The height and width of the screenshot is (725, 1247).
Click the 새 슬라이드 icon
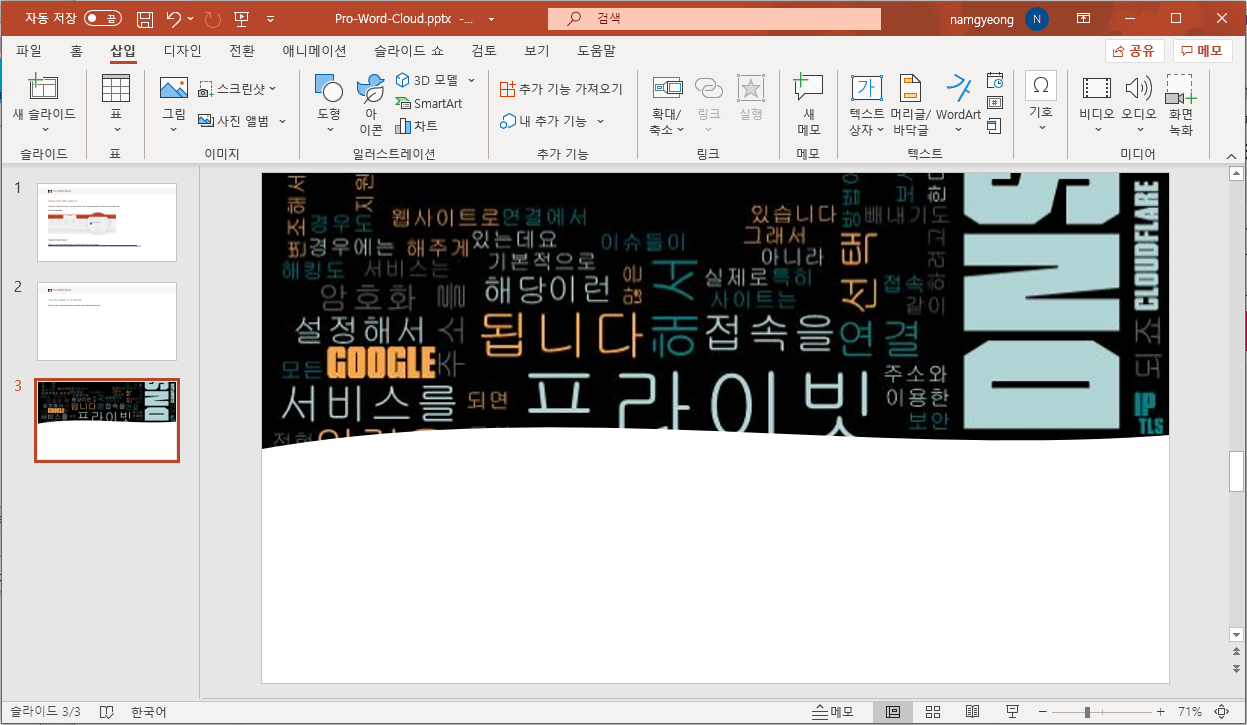pyautogui.click(x=44, y=88)
